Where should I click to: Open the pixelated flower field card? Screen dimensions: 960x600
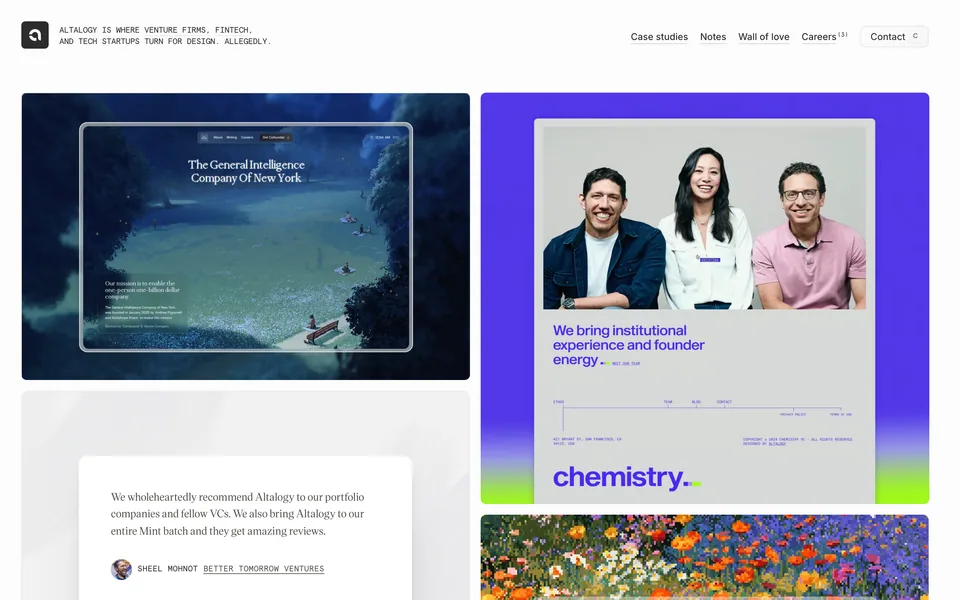point(705,557)
